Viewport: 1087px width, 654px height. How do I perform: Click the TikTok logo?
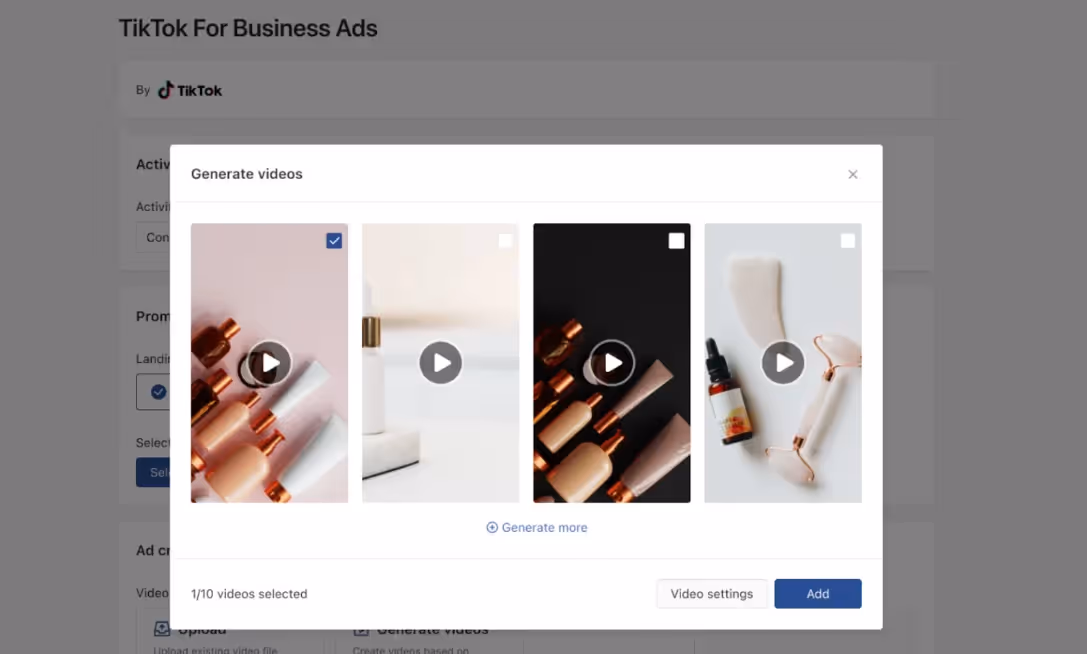point(190,90)
